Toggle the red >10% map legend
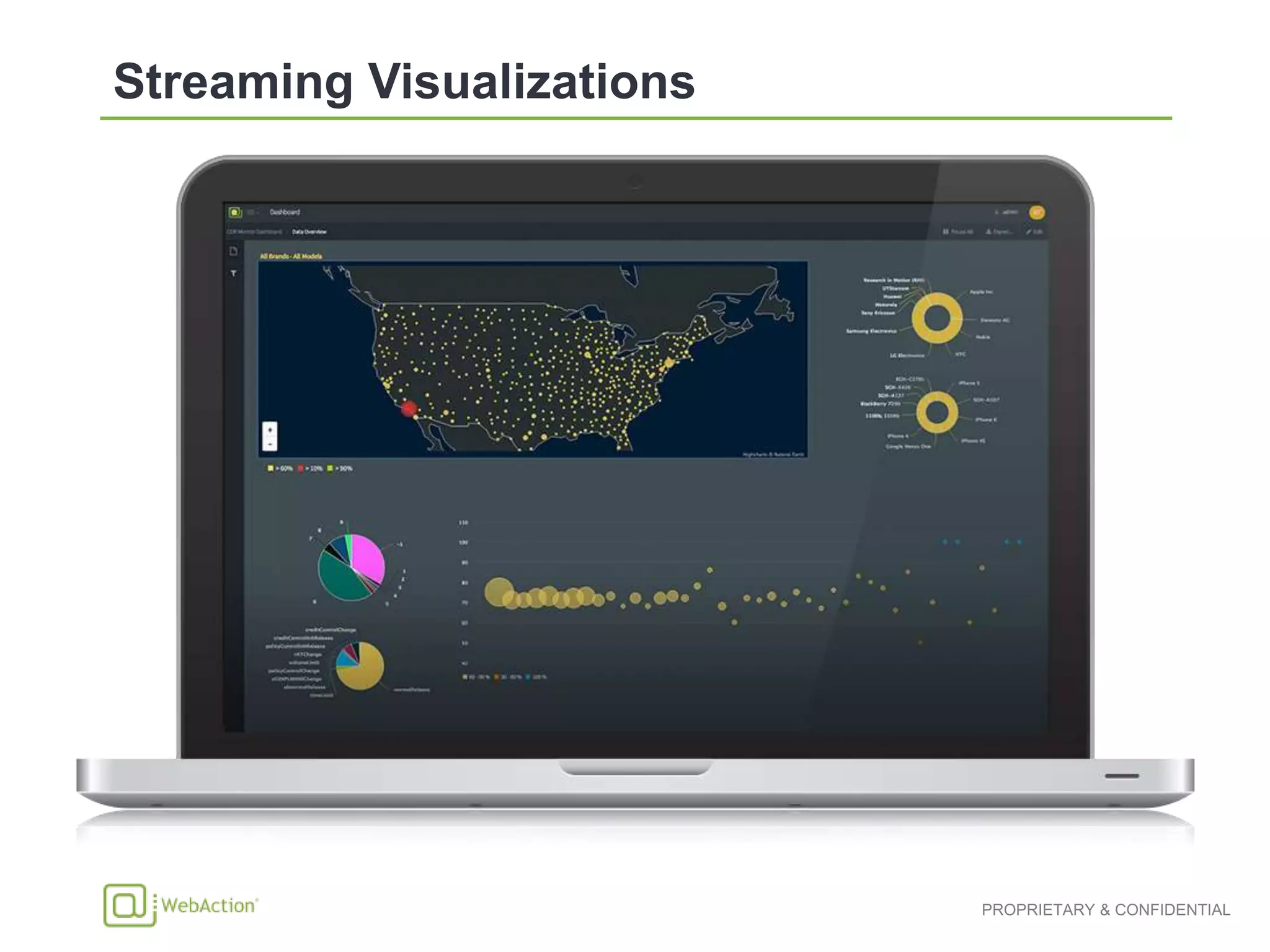This screenshot has width=1270, height=952. click(311, 469)
